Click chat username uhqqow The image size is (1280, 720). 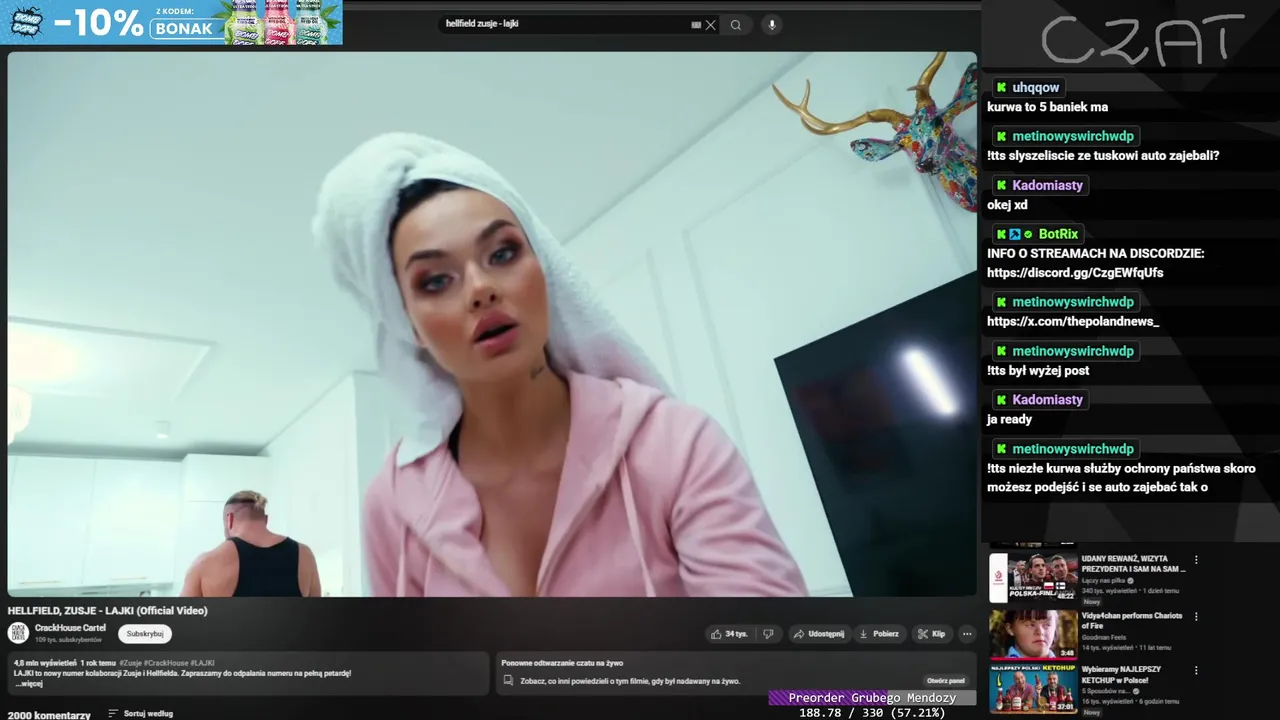(x=1035, y=88)
